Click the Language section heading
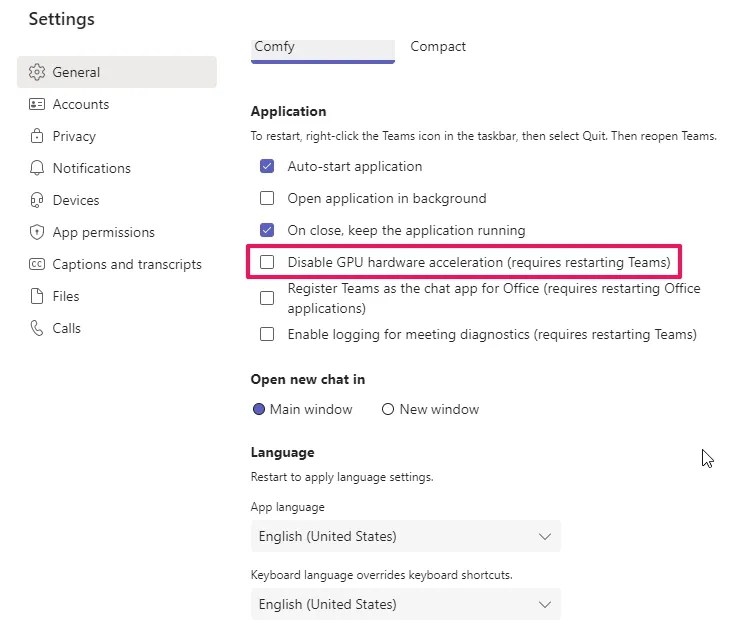Image resolution: width=750 pixels, height=628 pixels. (283, 452)
